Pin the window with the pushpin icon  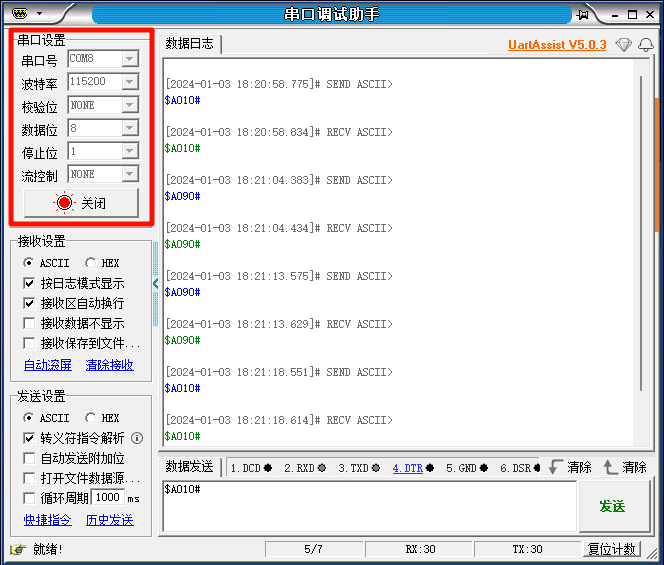click(583, 15)
